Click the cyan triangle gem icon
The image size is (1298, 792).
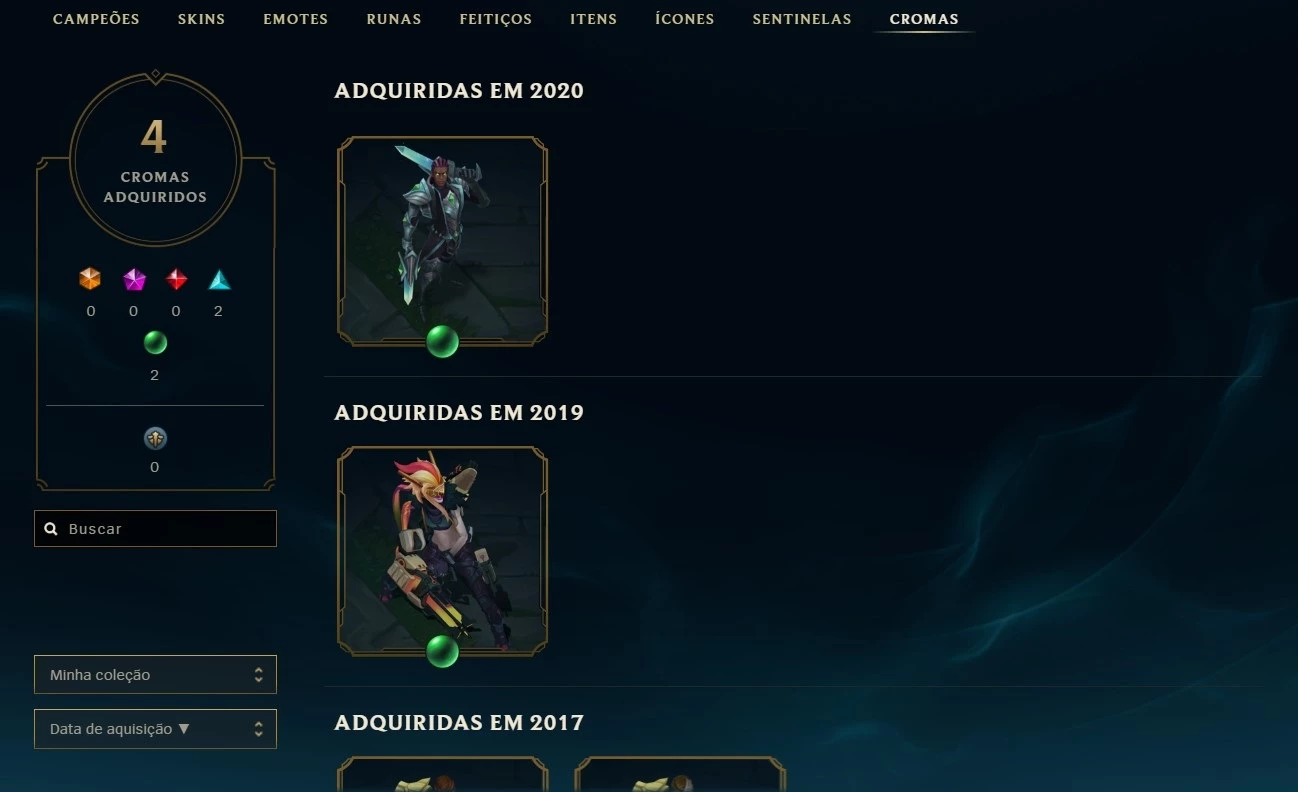(219, 279)
